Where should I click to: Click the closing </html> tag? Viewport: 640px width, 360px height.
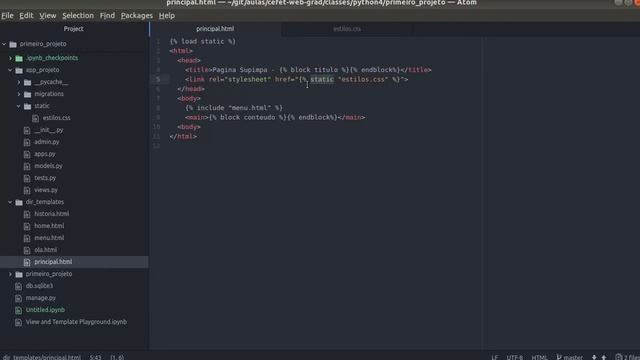[183, 136]
